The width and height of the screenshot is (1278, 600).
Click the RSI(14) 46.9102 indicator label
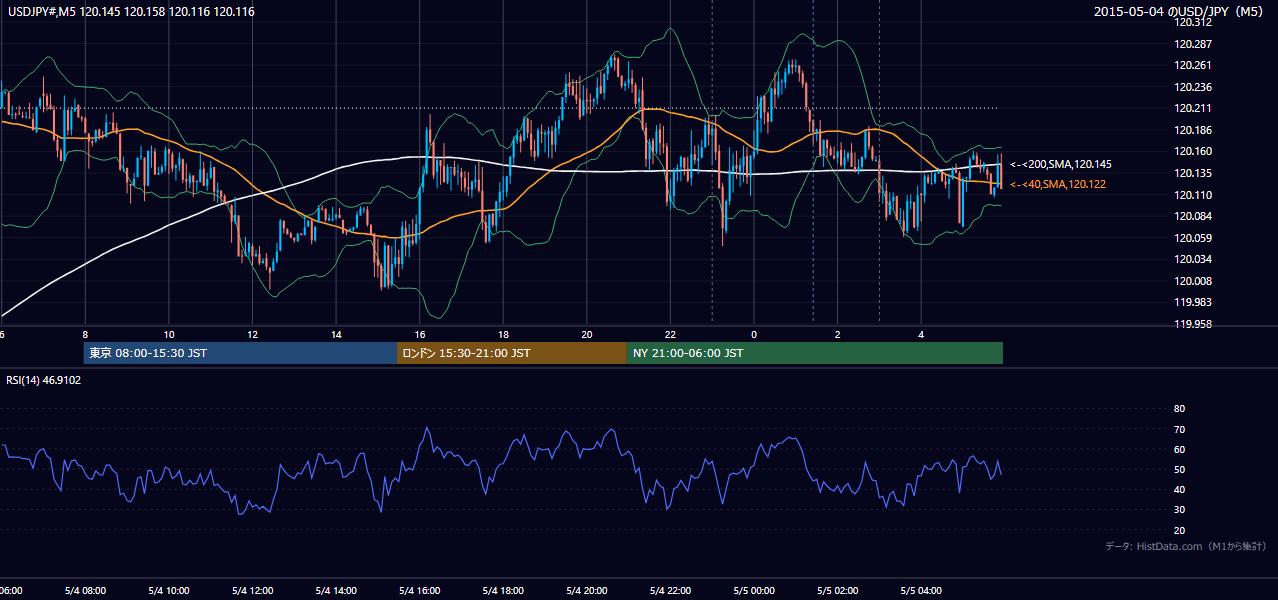pyautogui.click(x=44, y=380)
